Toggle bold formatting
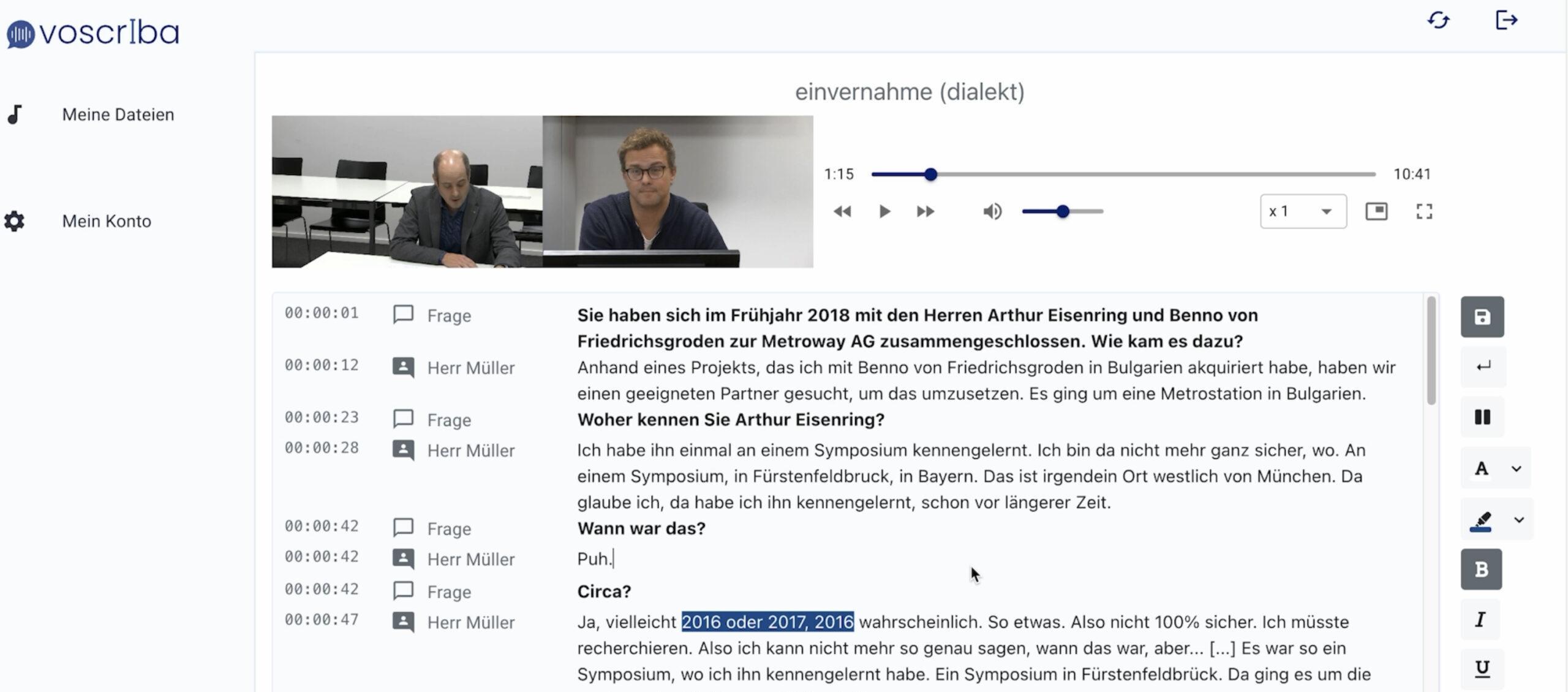1568x692 pixels. (x=1482, y=570)
